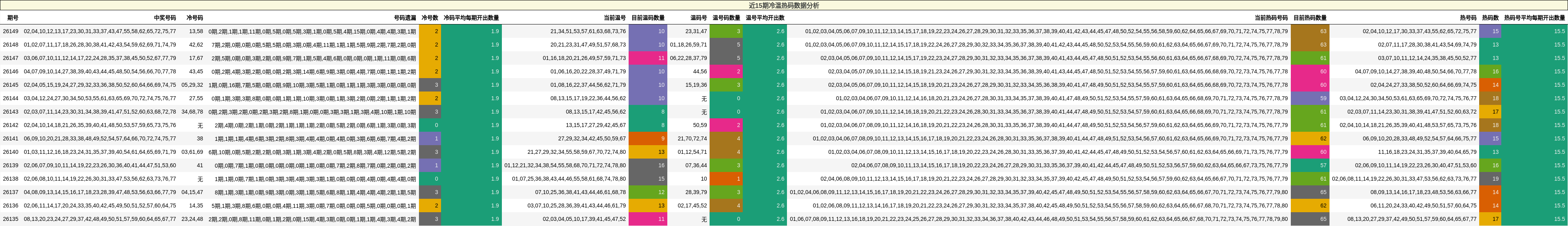1568x226 pixels.
Task: Click the 温号码数量 value 5 in row 26148
Action: 726,44
